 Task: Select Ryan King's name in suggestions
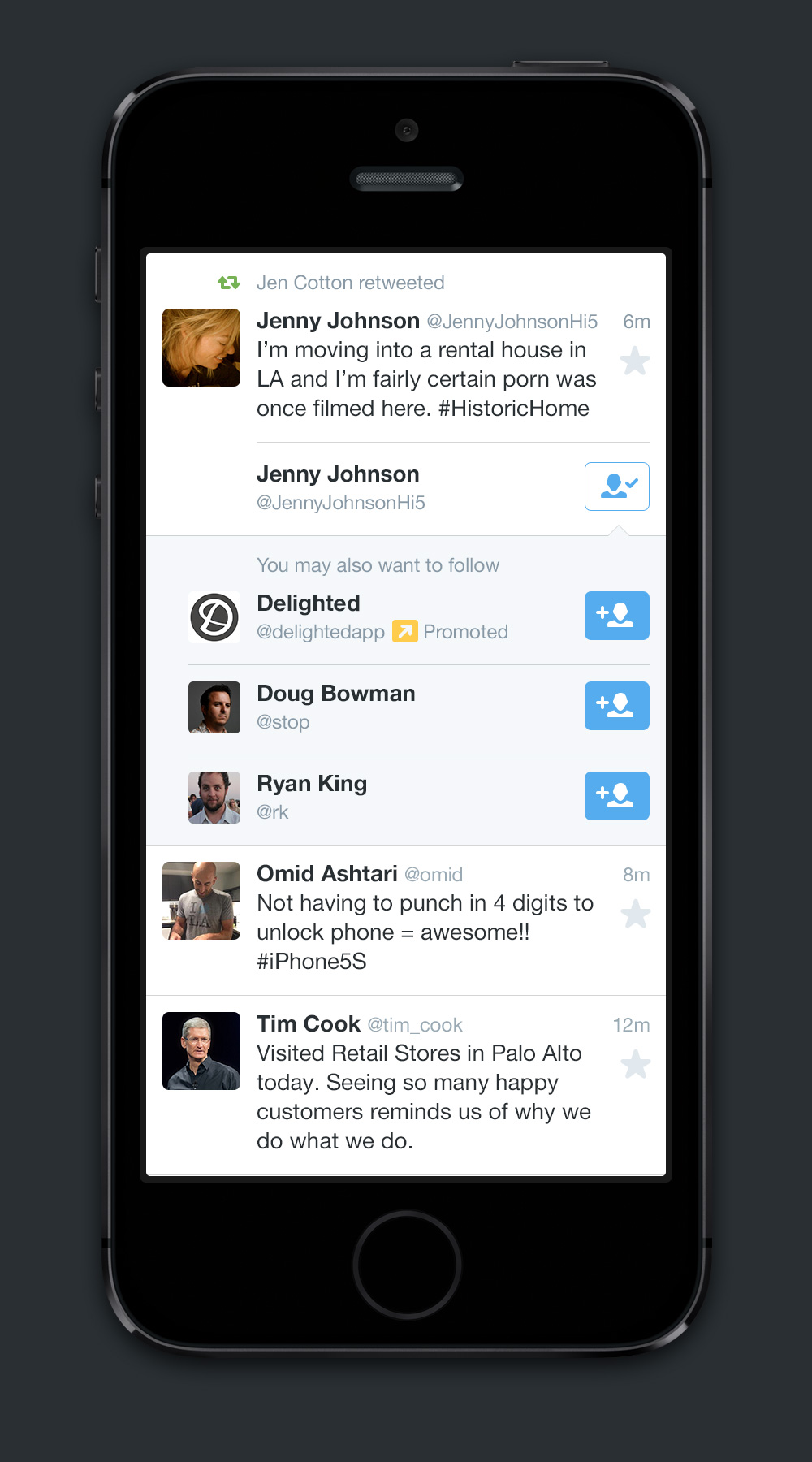click(x=312, y=784)
